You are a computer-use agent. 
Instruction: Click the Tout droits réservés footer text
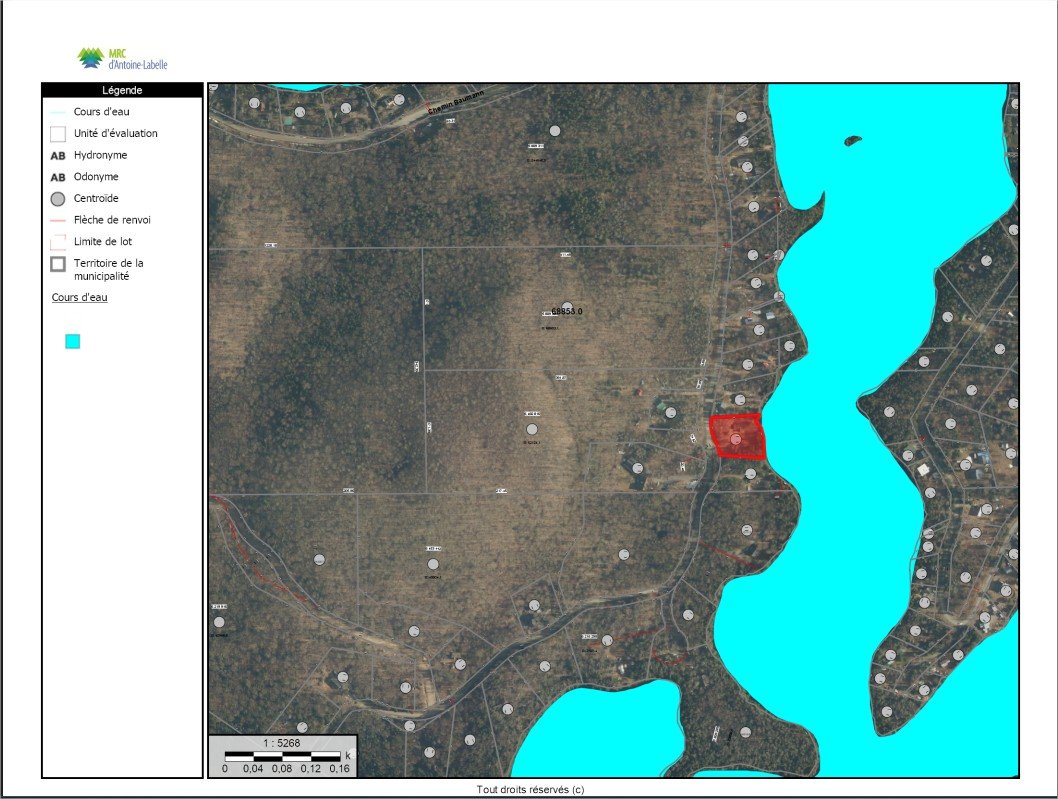(530, 789)
